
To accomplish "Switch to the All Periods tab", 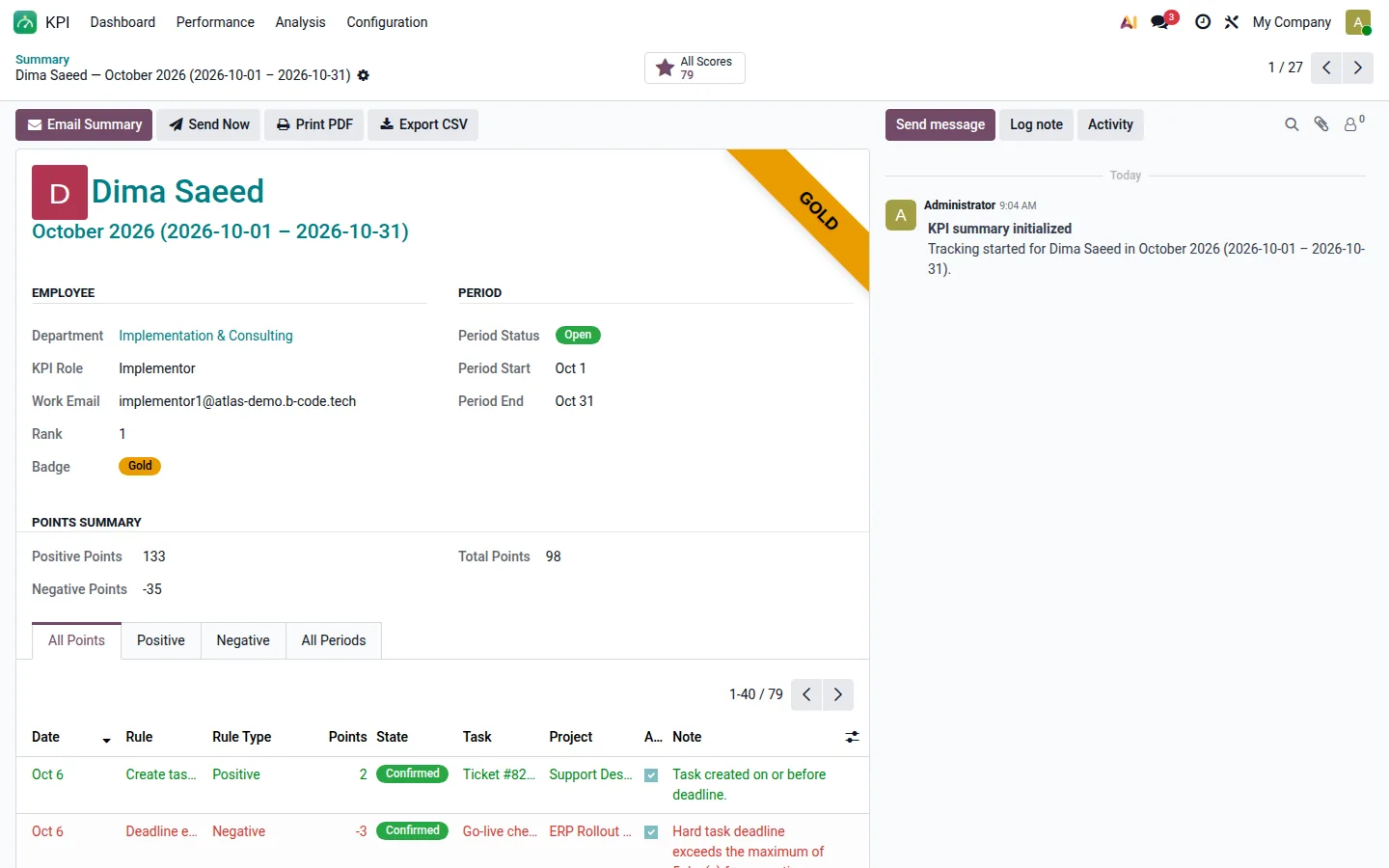I will (x=334, y=640).
